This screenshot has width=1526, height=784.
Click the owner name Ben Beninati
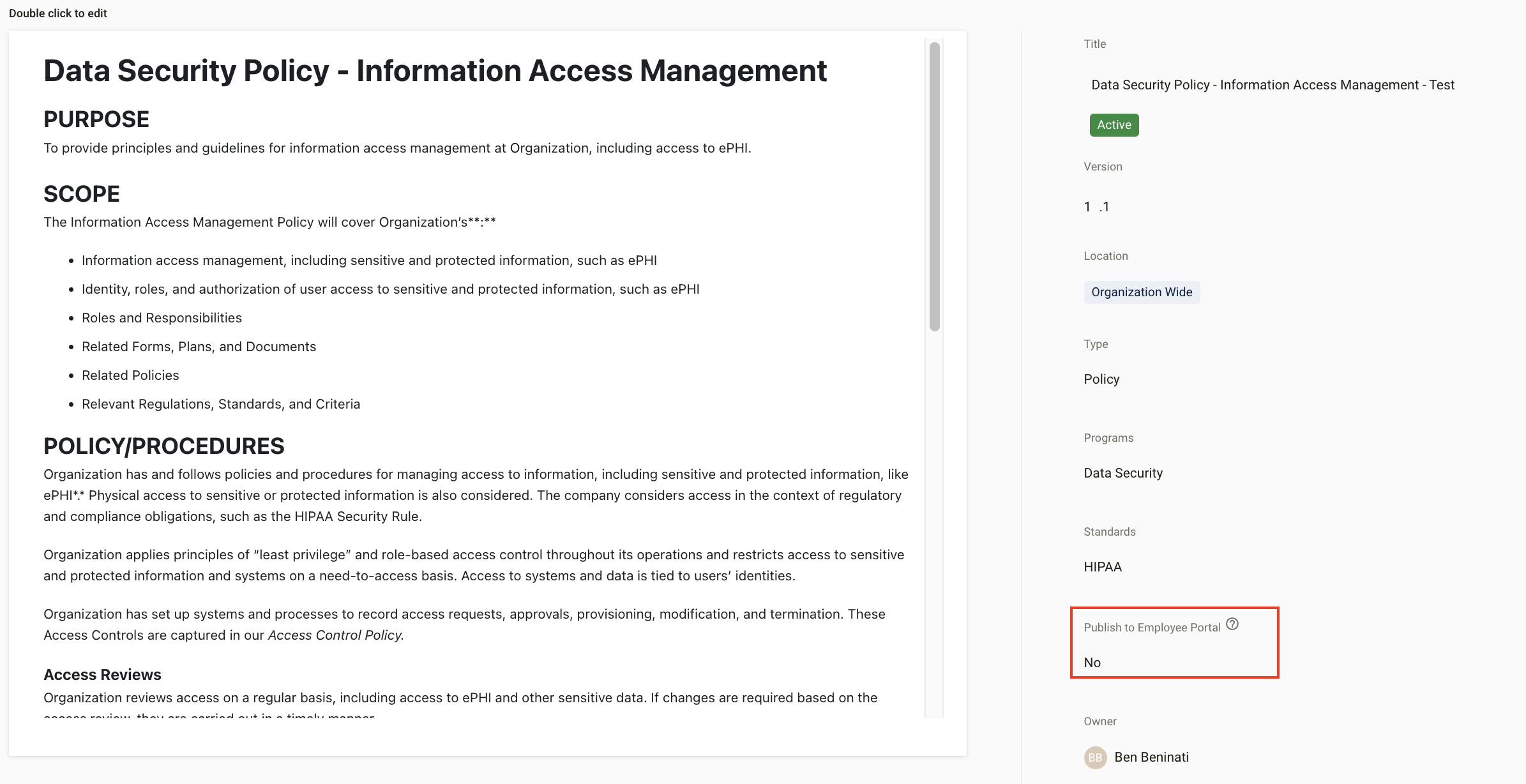pyautogui.click(x=1151, y=757)
